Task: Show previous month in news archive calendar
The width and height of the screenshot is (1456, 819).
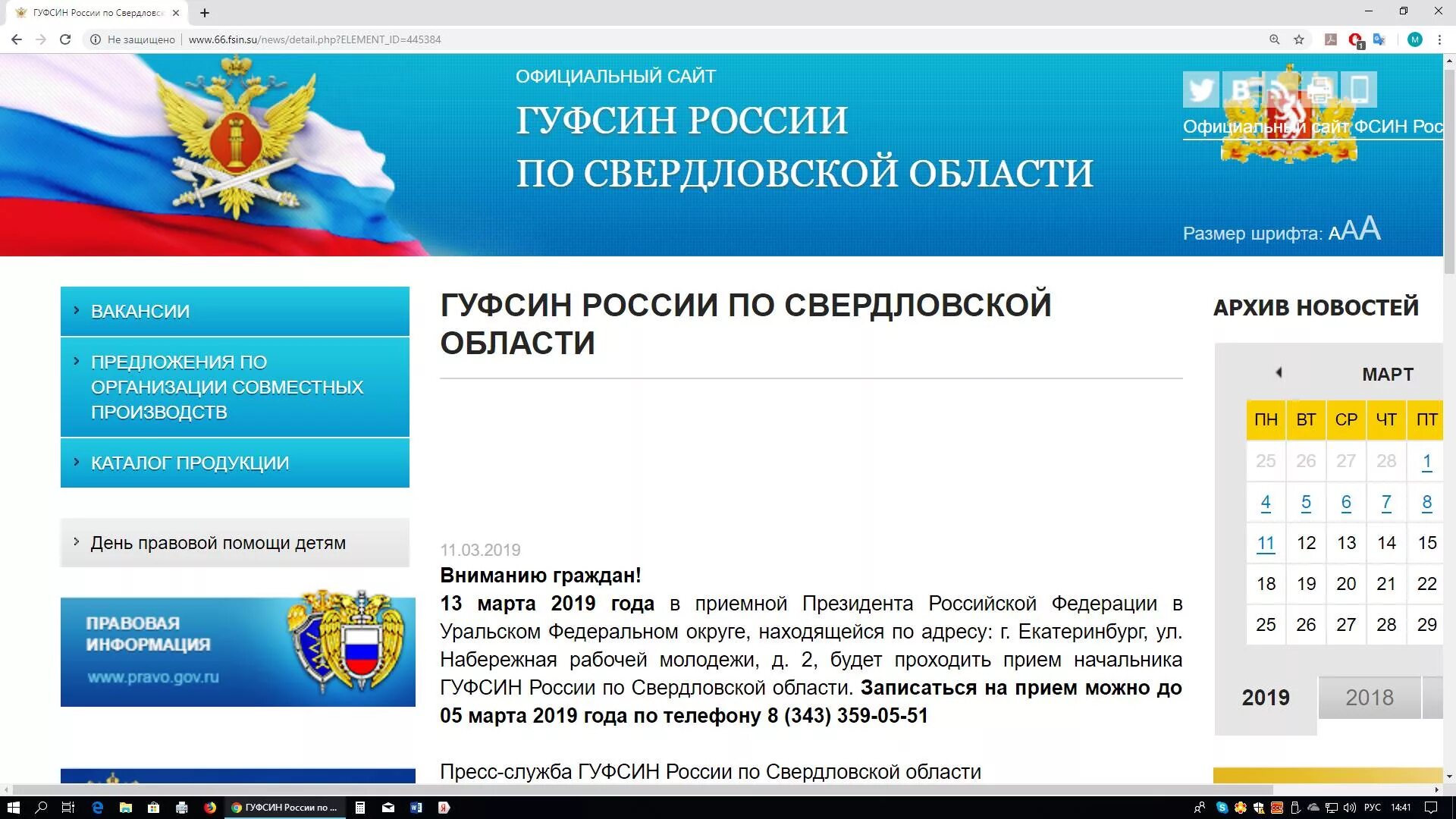Action: [1279, 372]
